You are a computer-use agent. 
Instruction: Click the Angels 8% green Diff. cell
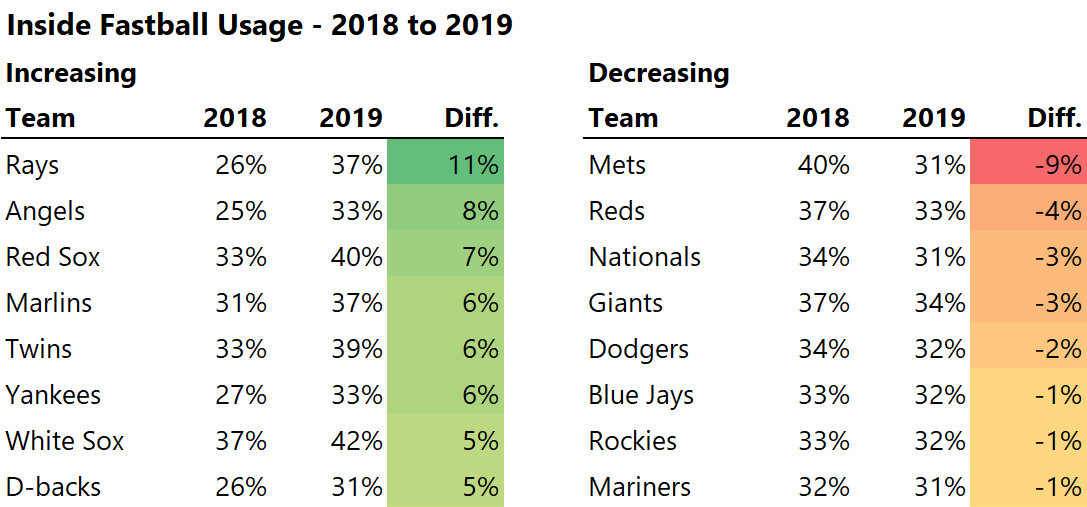tap(446, 211)
